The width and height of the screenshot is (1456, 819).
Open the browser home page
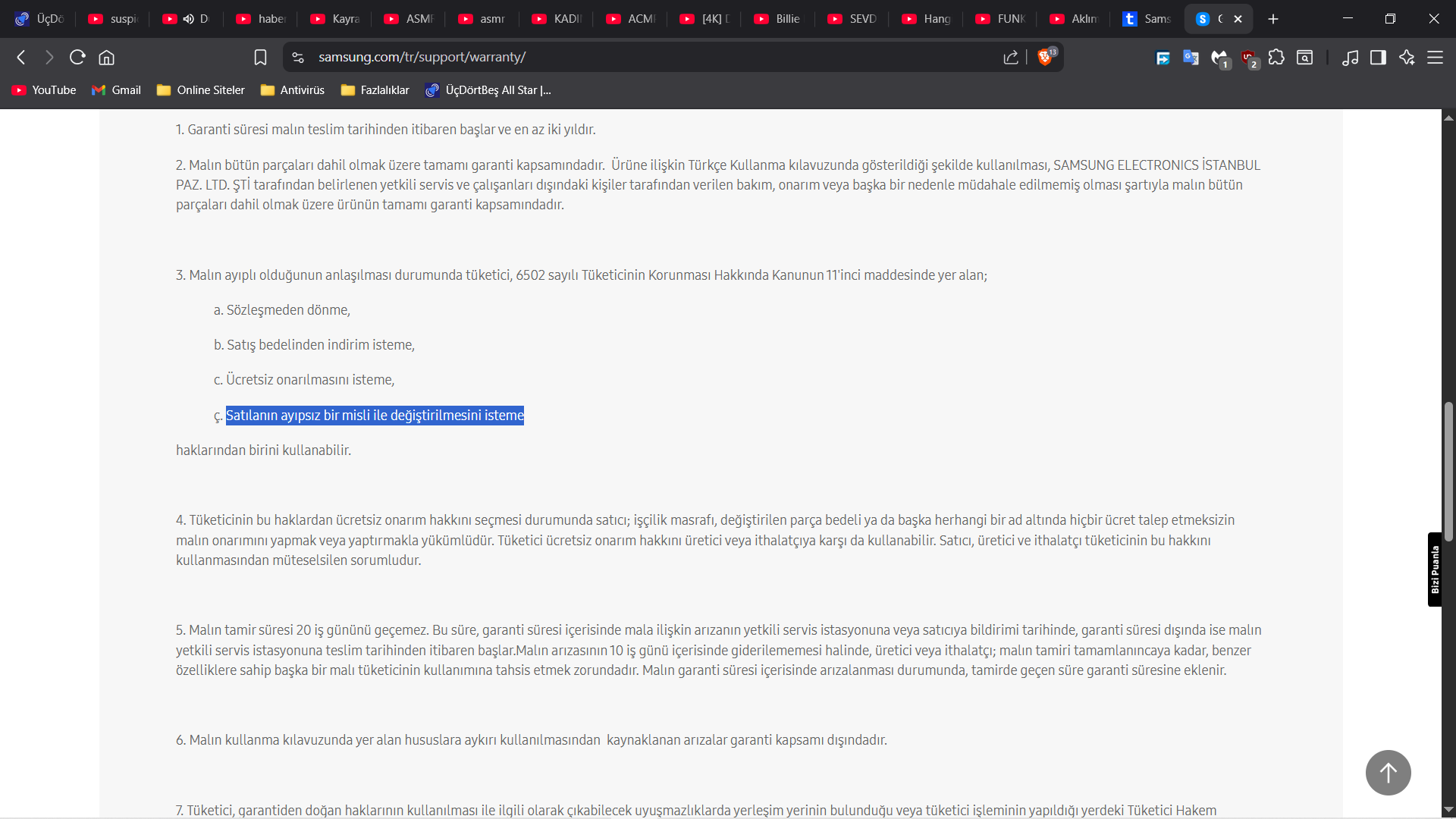click(x=107, y=57)
